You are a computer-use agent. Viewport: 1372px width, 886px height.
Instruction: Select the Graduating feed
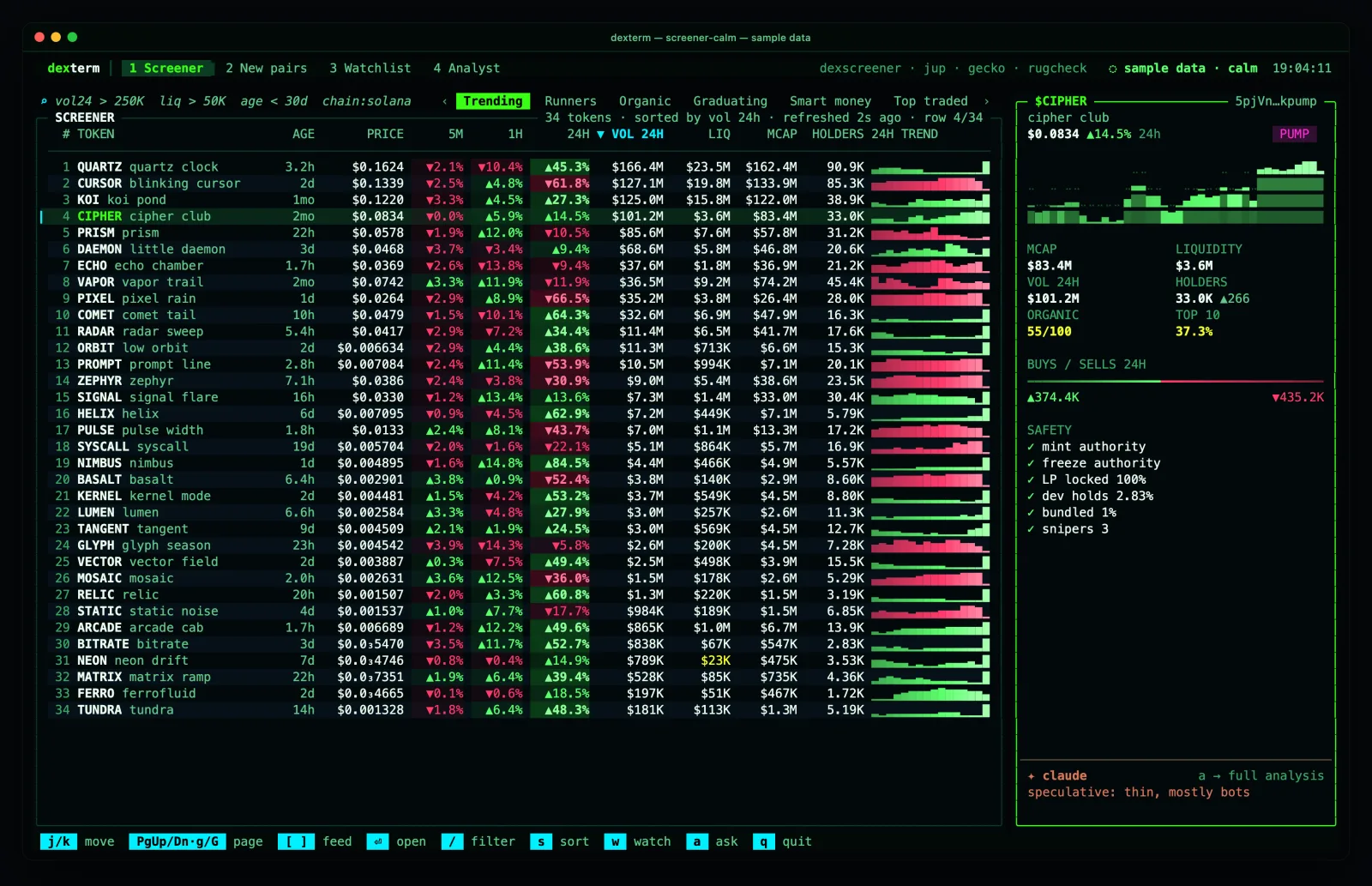731,101
